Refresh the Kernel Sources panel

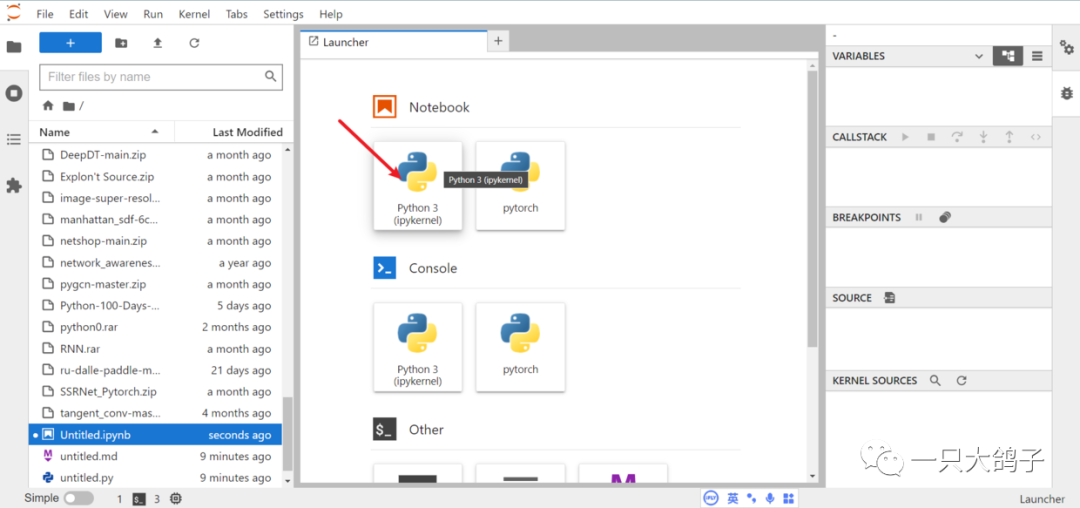962,380
